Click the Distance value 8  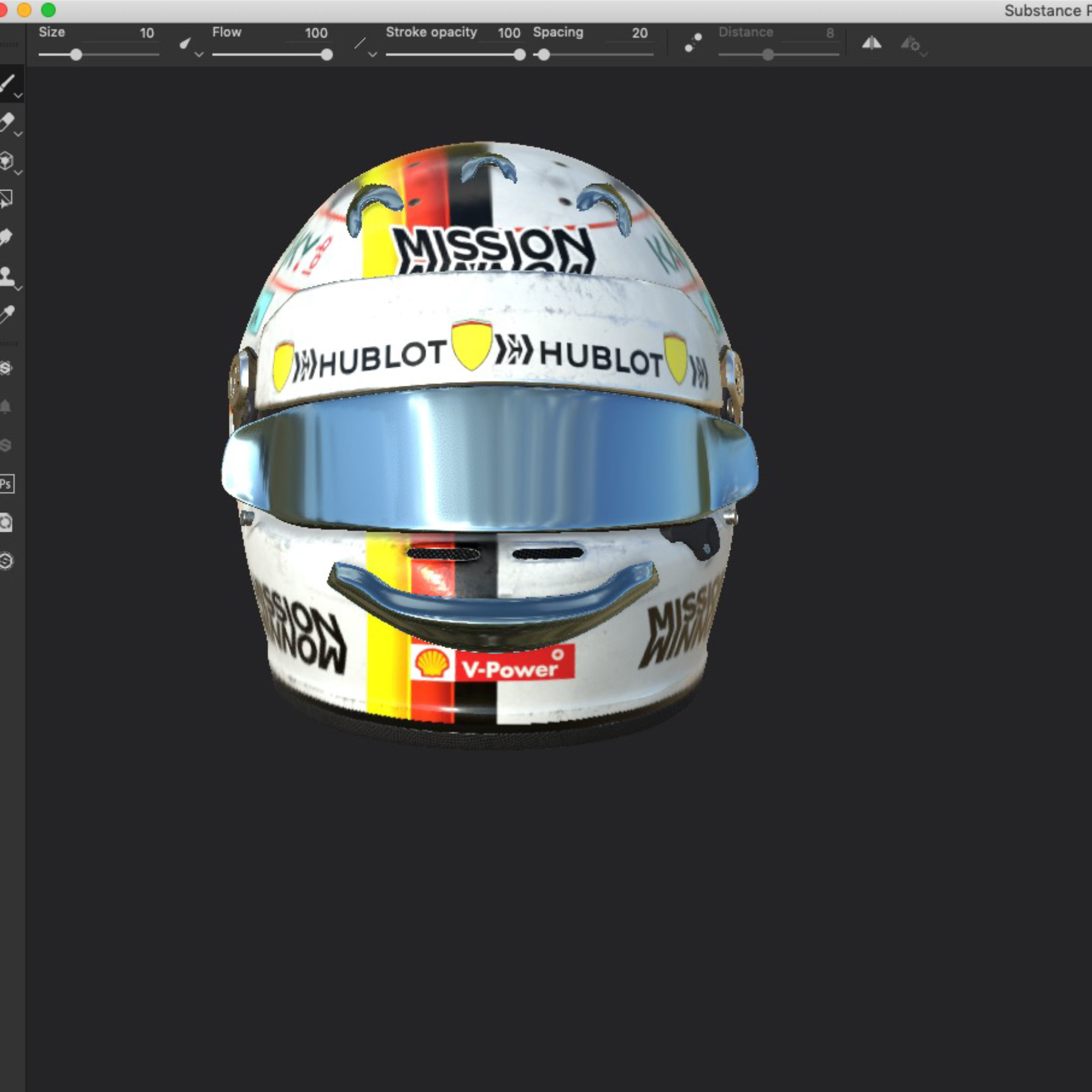point(830,33)
